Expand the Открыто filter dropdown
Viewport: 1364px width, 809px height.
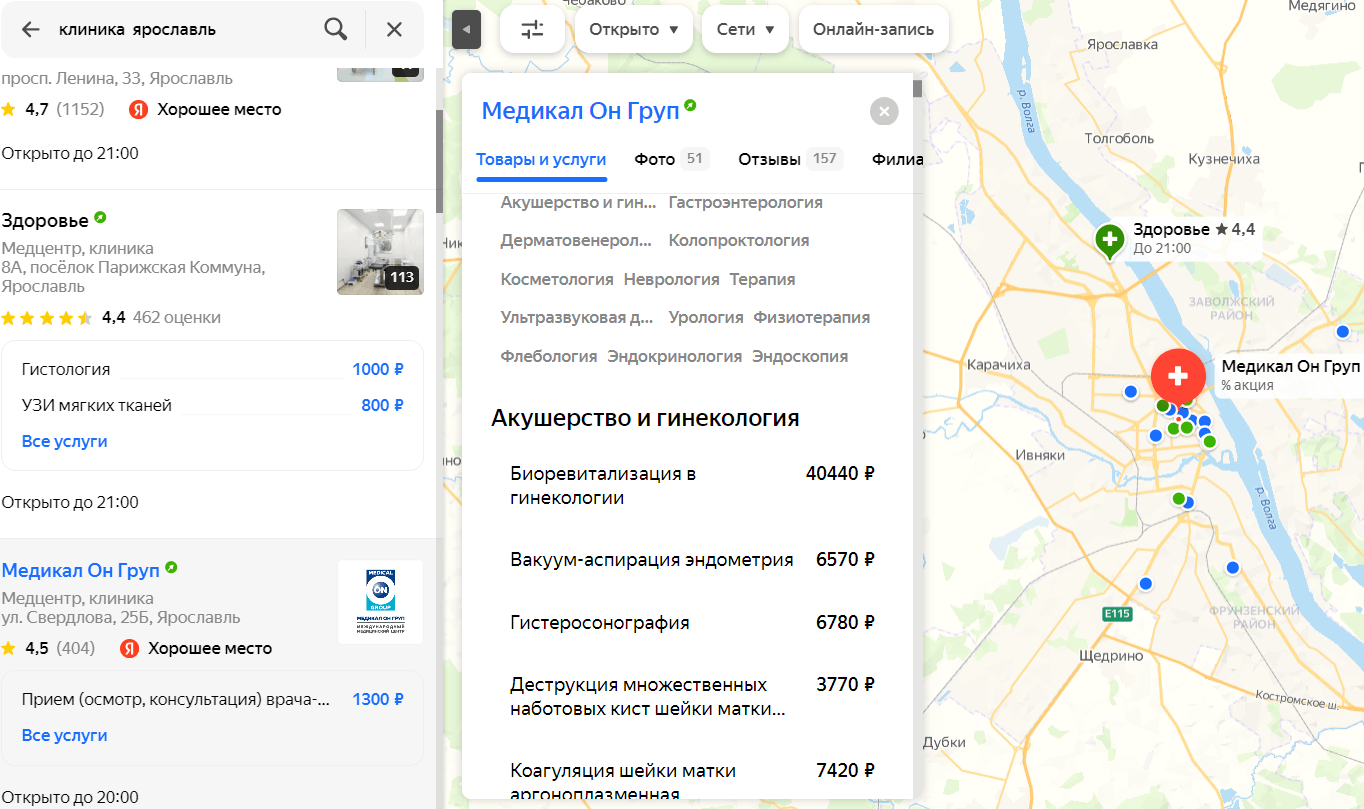[634, 30]
